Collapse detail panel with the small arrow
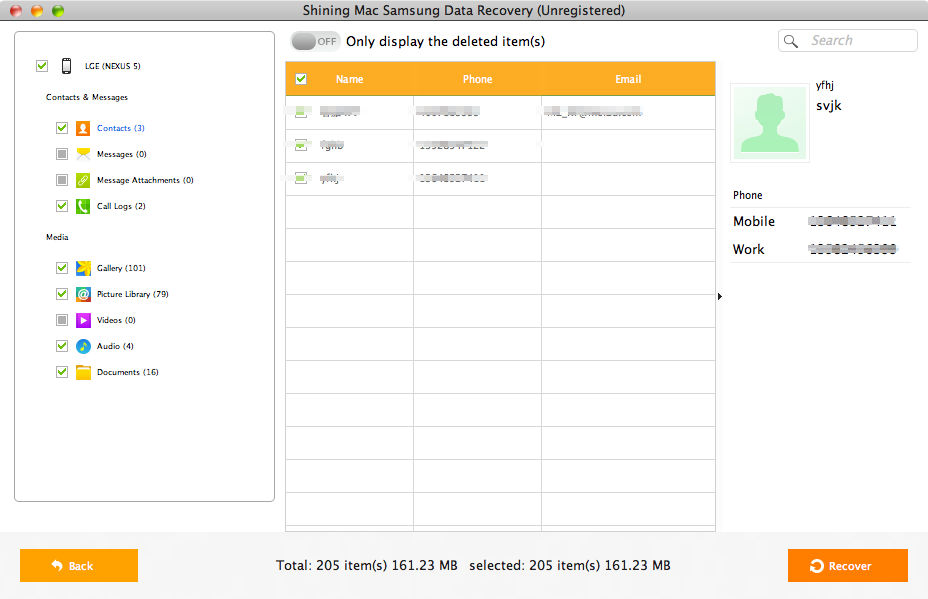The height and width of the screenshot is (599, 928). [x=720, y=296]
